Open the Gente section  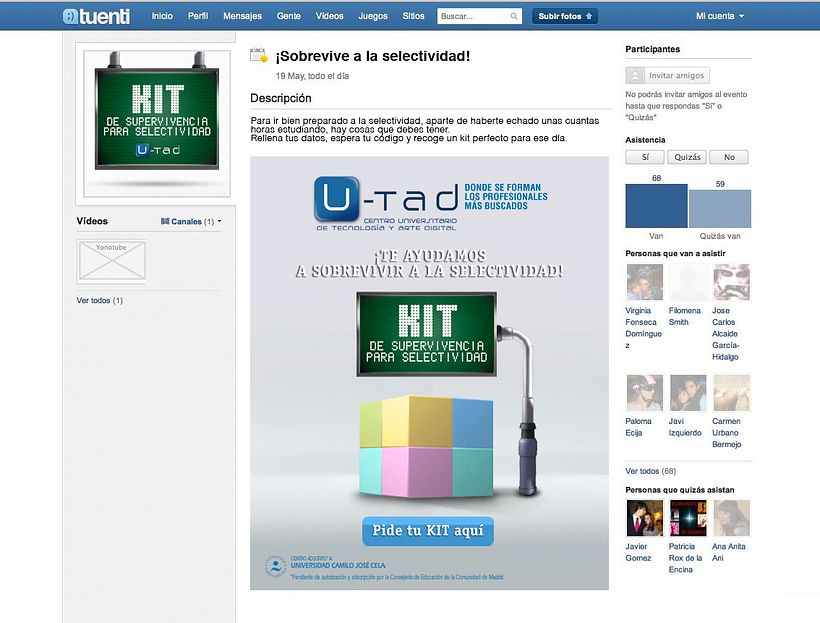pyautogui.click(x=289, y=16)
